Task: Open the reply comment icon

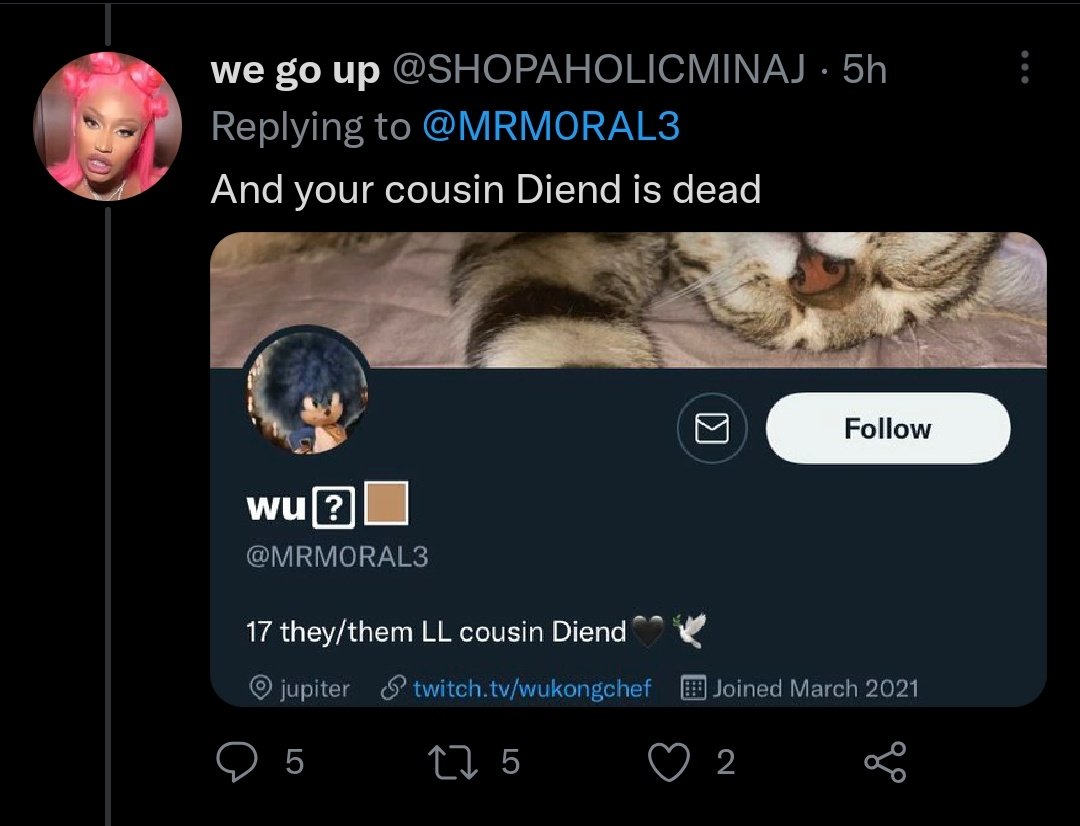Action: (236, 762)
